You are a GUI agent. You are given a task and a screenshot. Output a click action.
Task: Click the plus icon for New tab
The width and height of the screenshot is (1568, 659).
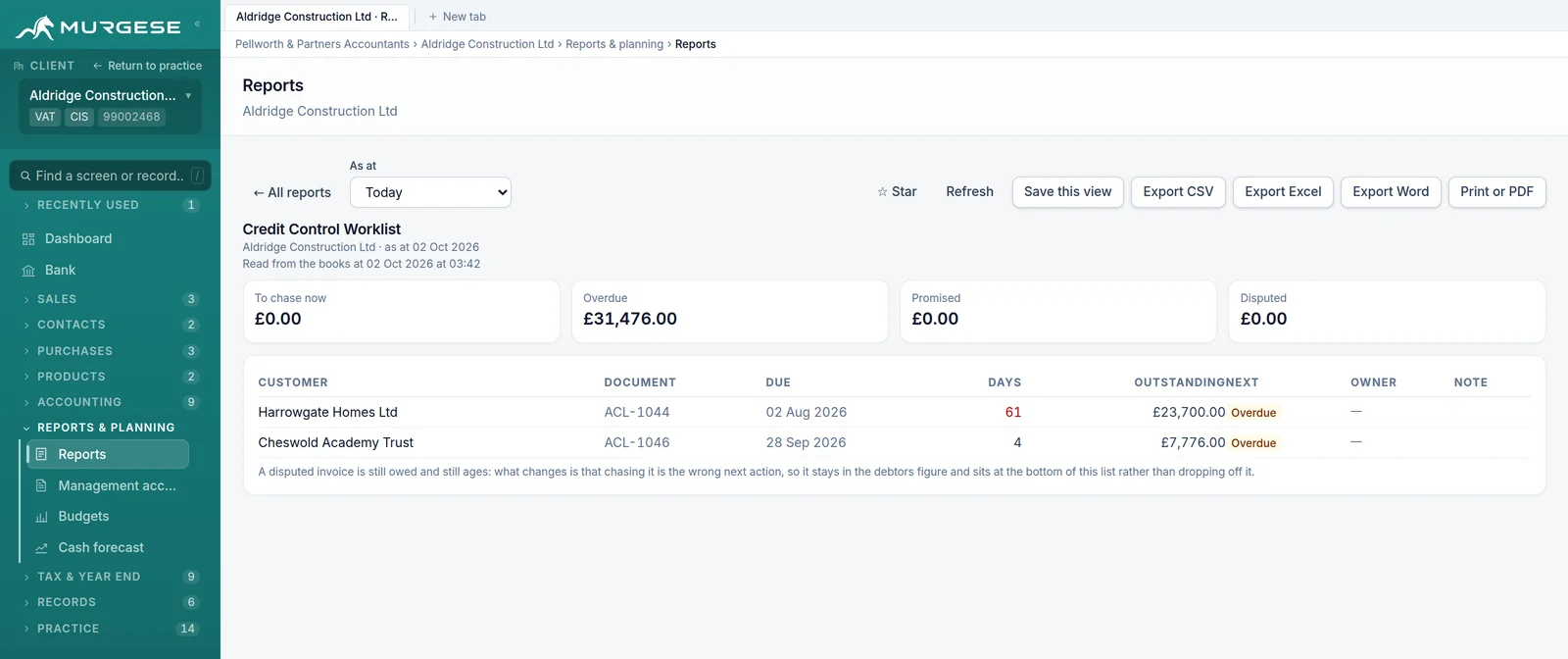(x=433, y=17)
